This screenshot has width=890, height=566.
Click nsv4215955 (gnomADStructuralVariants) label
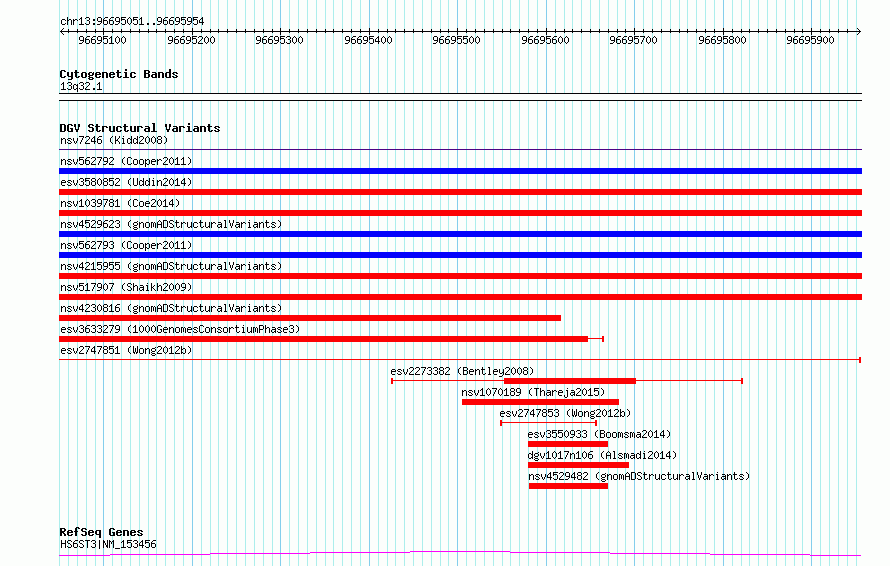tap(171, 266)
